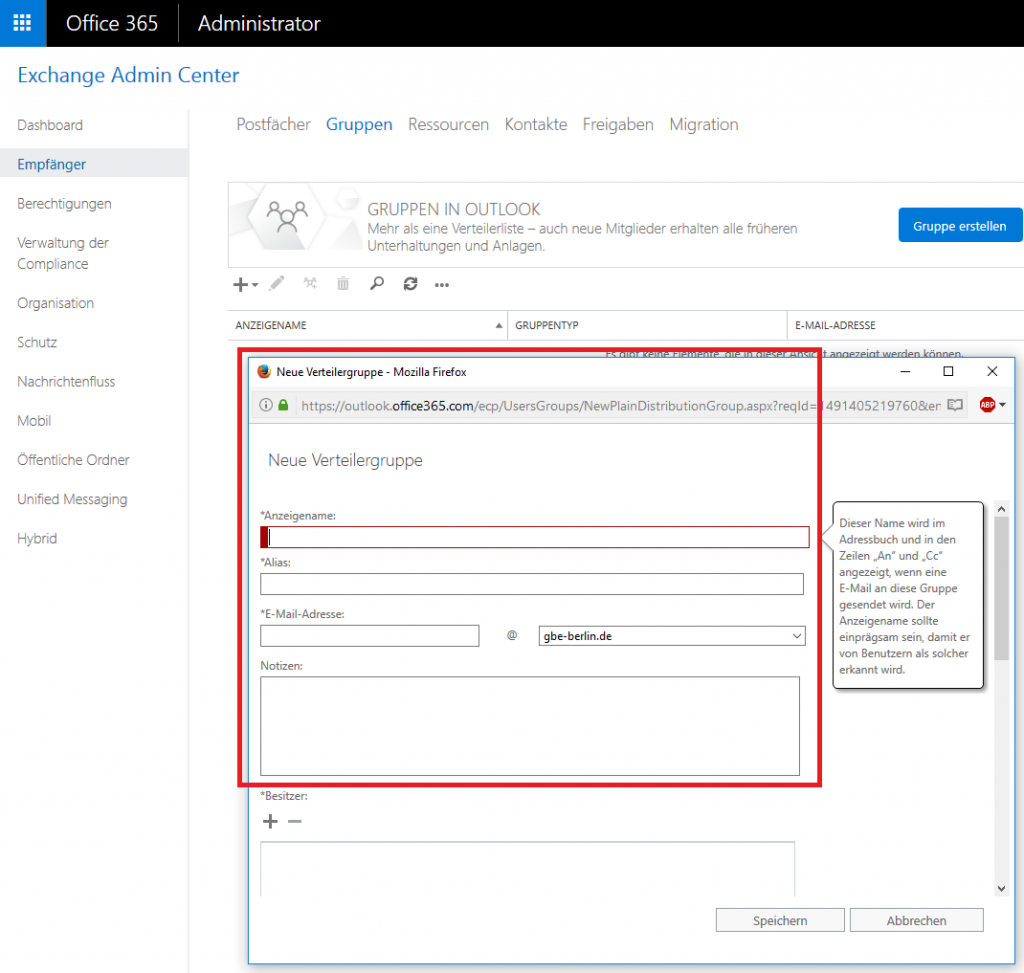Viewport: 1024px width, 973px height.
Task: Go to the Kontakte tab
Action: tap(536, 124)
